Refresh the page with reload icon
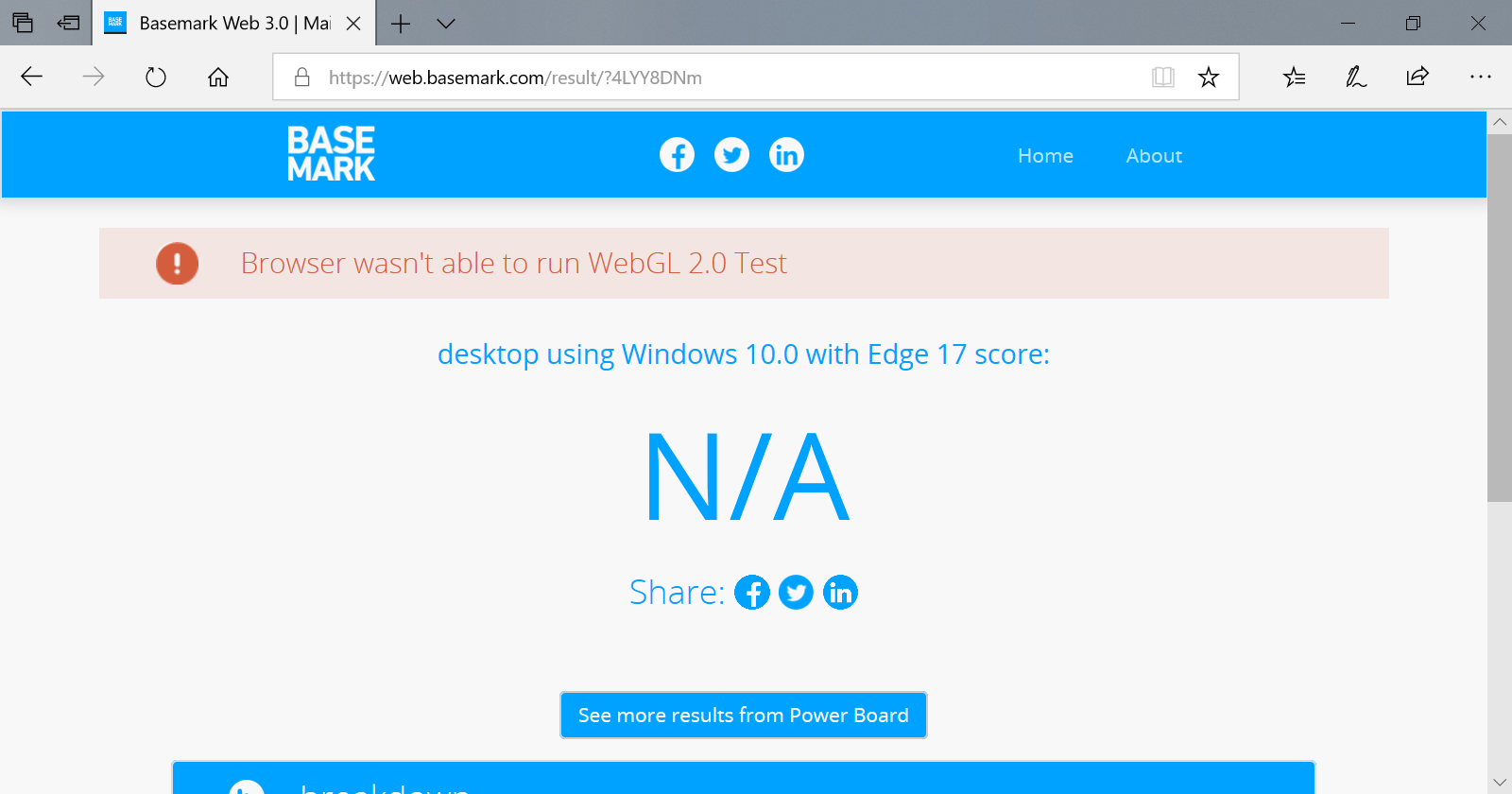1512x794 pixels. pyautogui.click(x=156, y=77)
